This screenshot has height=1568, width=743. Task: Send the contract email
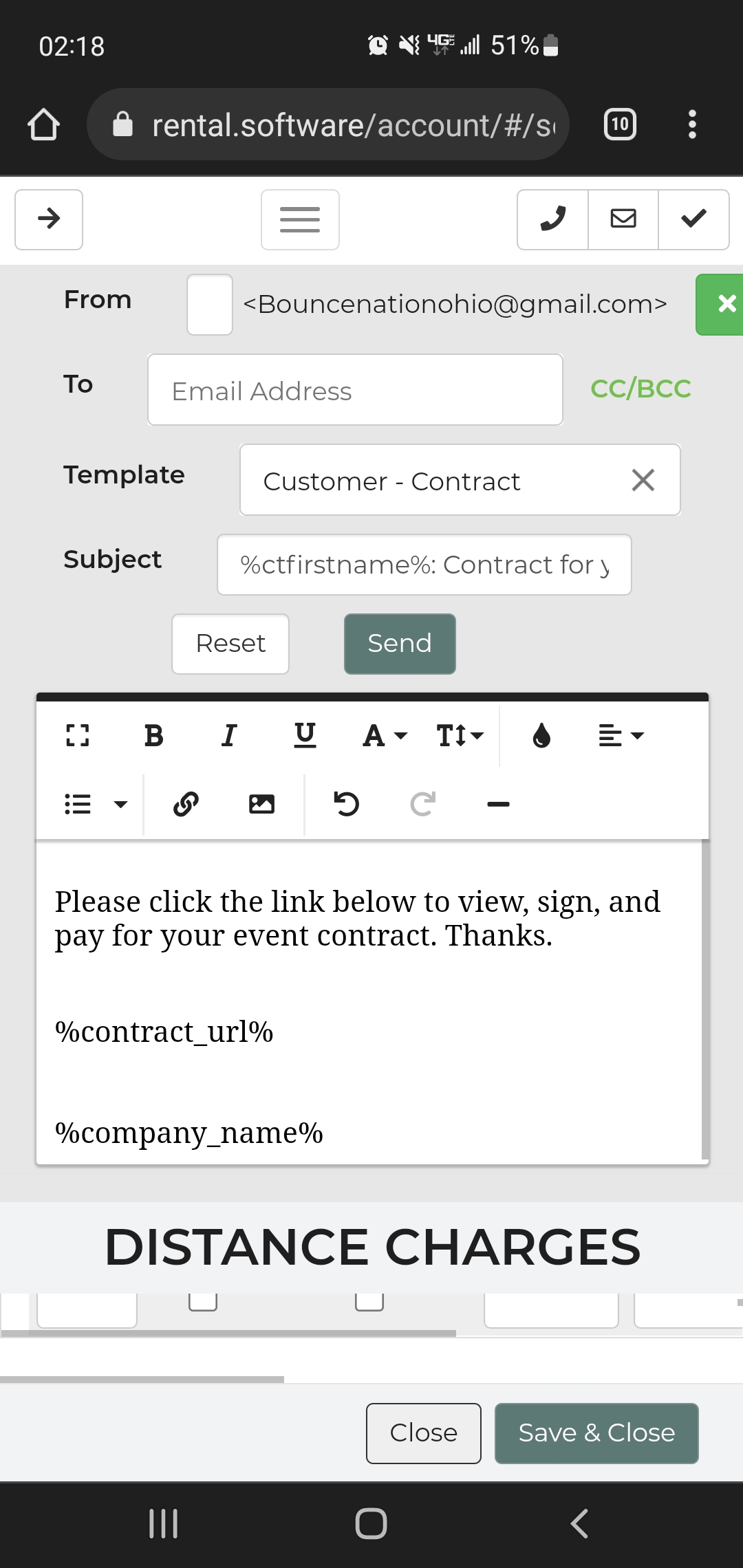pyautogui.click(x=400, y=644)
